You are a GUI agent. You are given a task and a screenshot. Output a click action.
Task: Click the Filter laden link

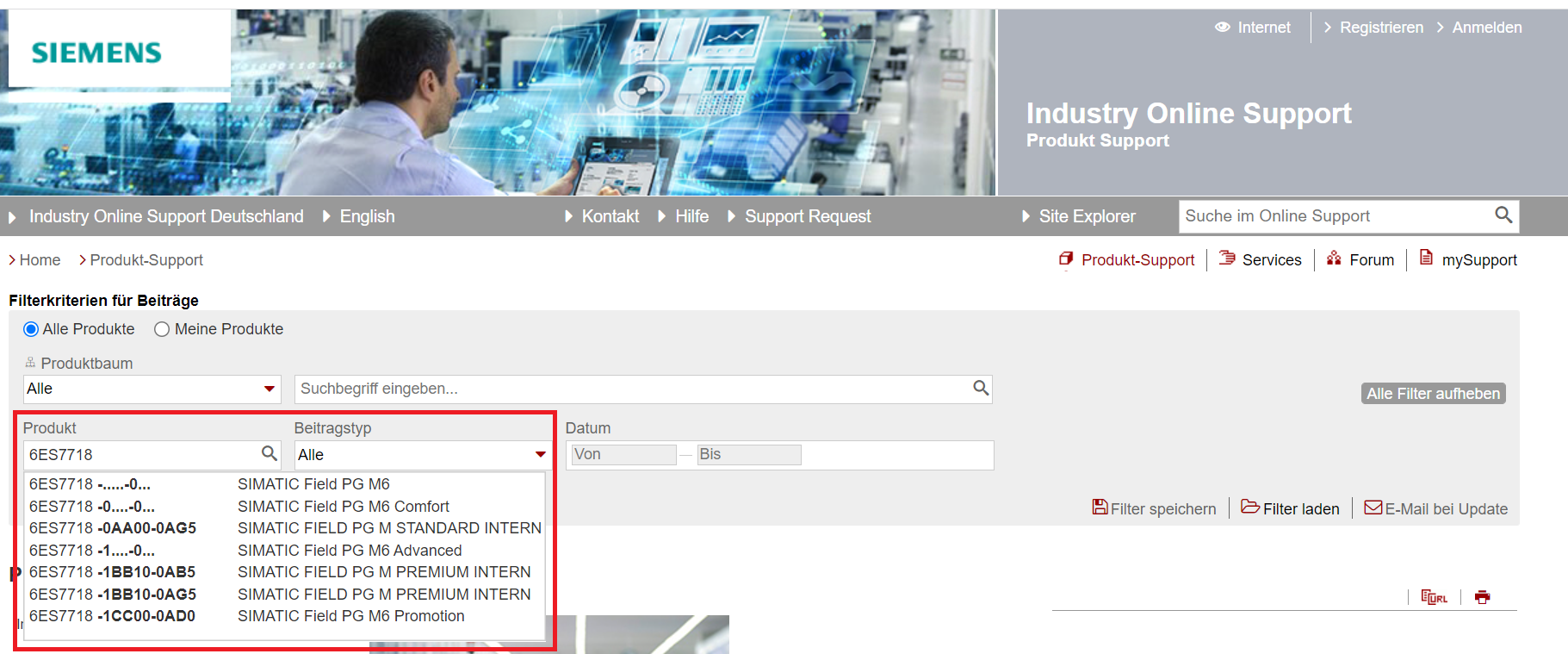pyautogui.click(x=1301, y=509)
